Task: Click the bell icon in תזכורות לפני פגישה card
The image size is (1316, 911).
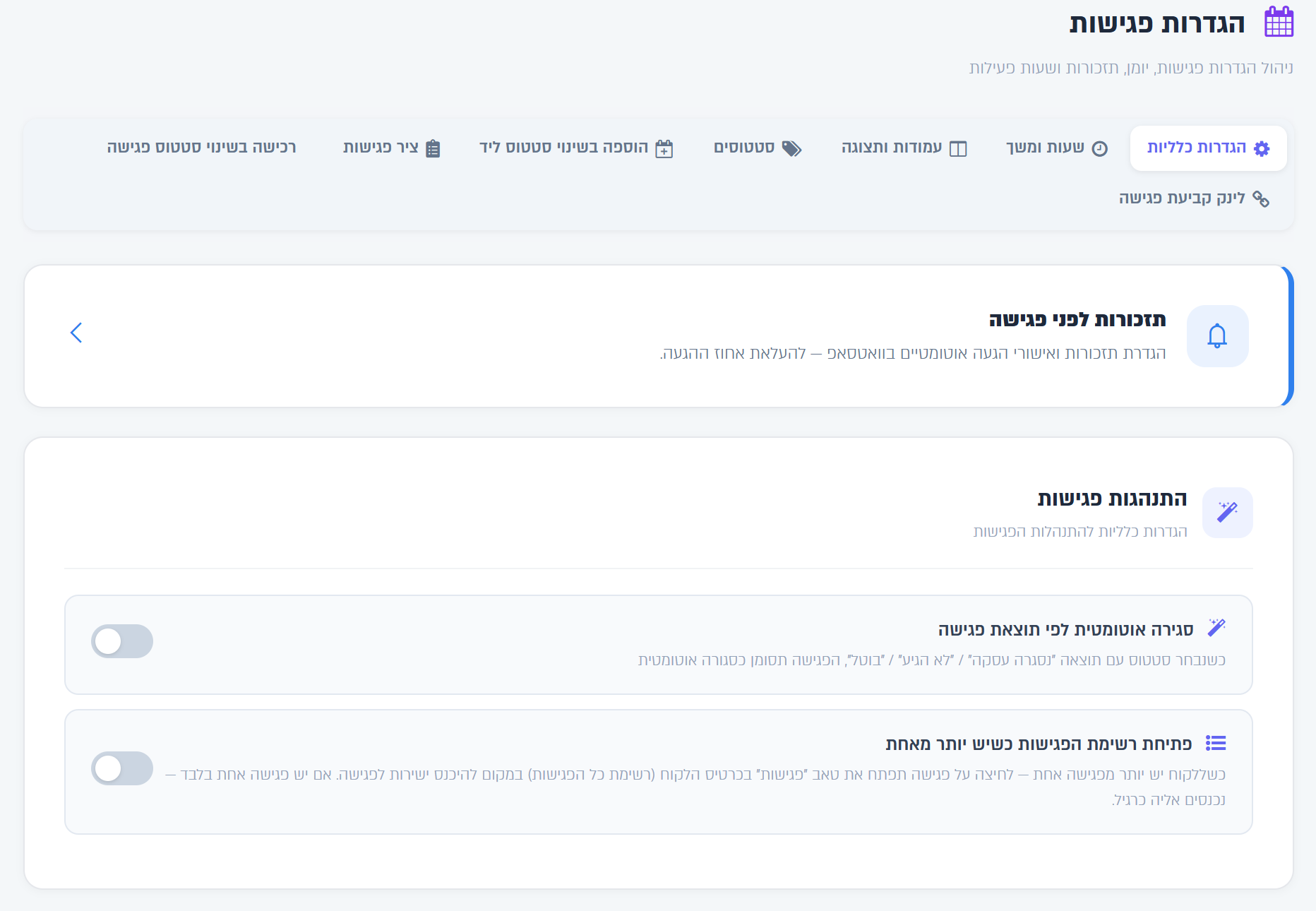Action: click(1217, 336)
